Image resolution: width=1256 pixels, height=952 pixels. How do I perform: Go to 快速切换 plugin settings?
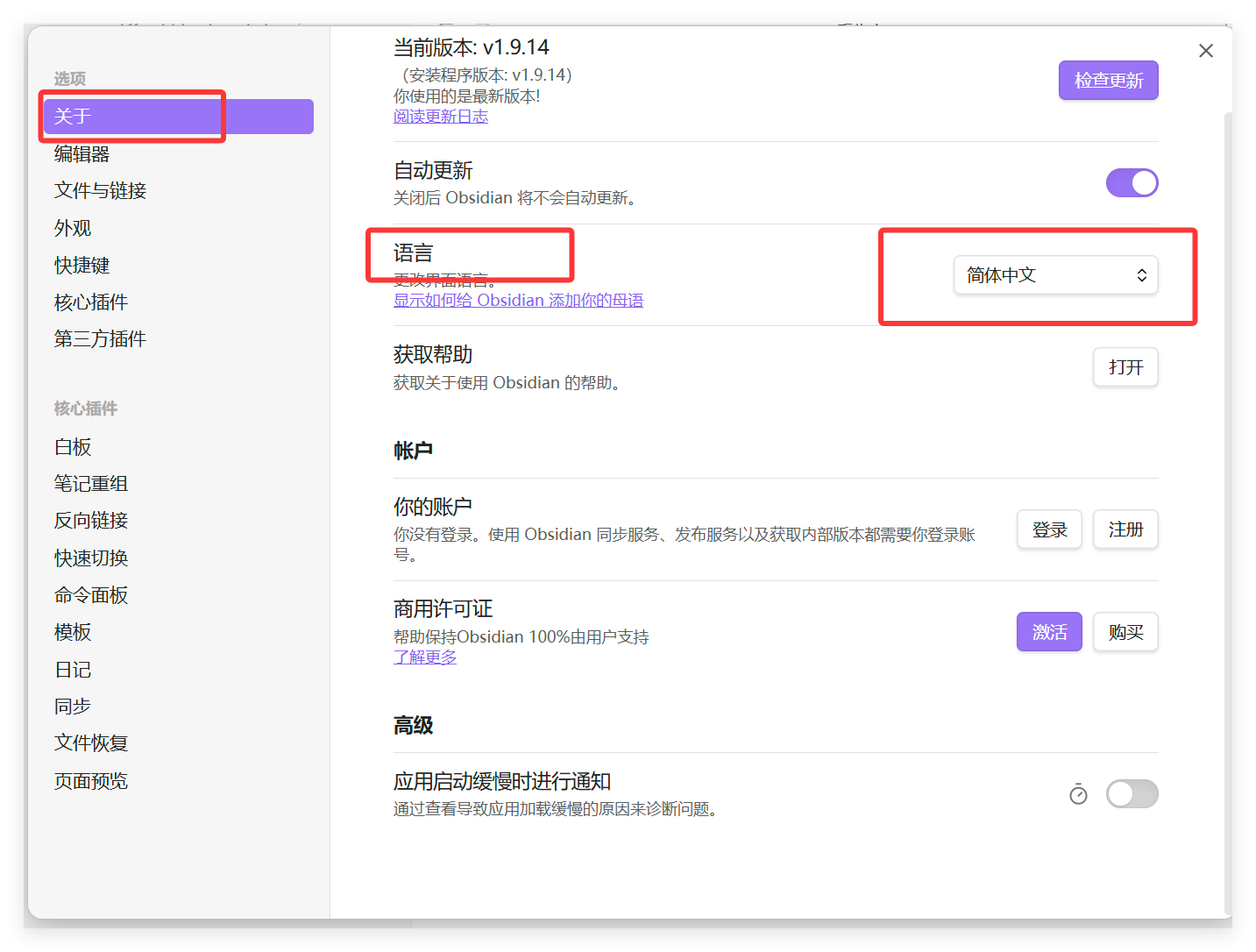tap(178, 558)
